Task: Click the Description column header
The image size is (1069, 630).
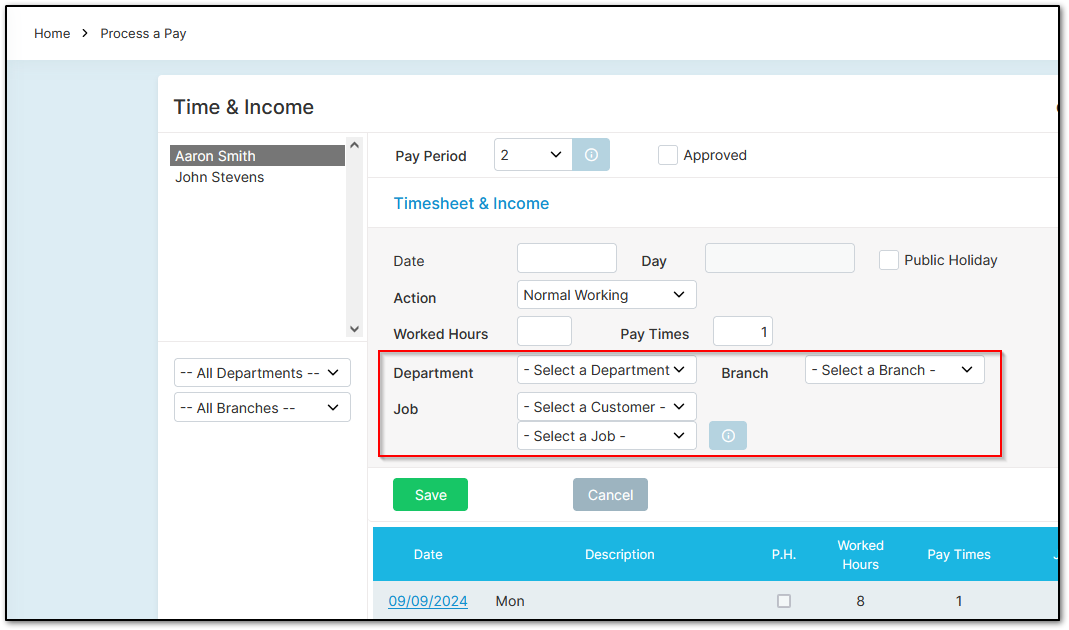Action: pyautogui.click(x=619, y=554)
